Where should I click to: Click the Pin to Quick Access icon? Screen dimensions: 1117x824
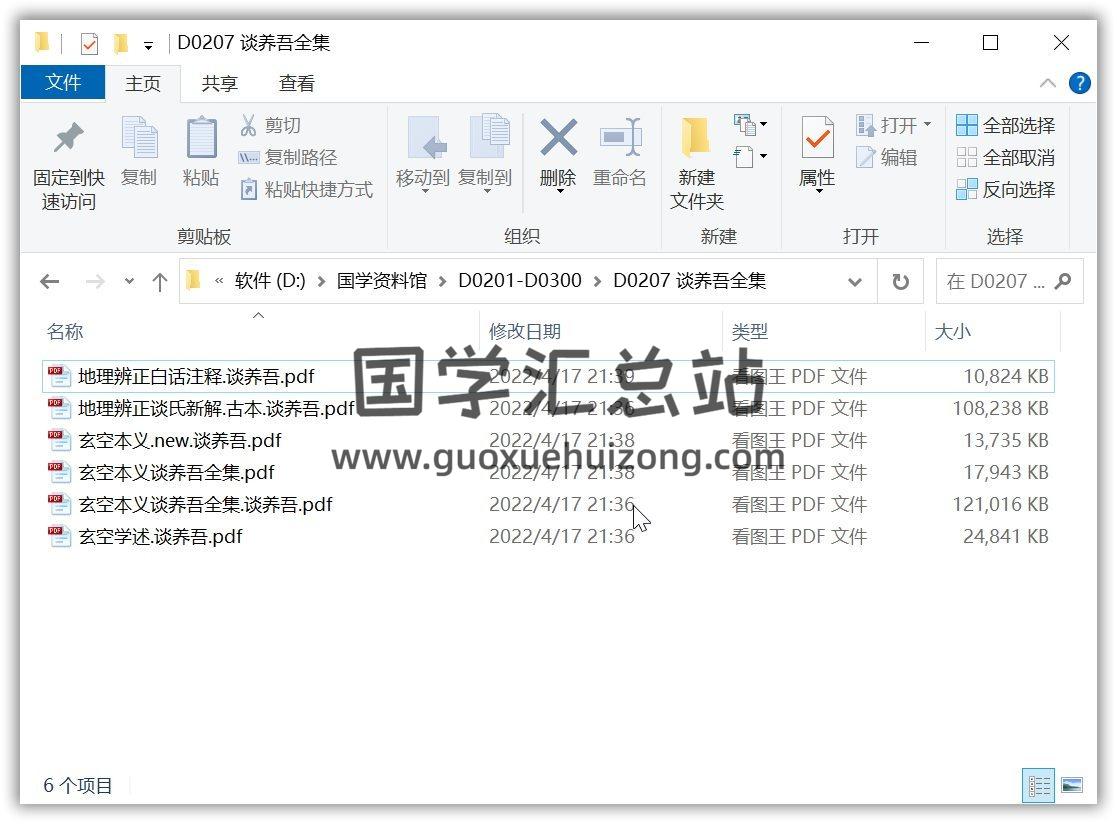coord(69,138)
